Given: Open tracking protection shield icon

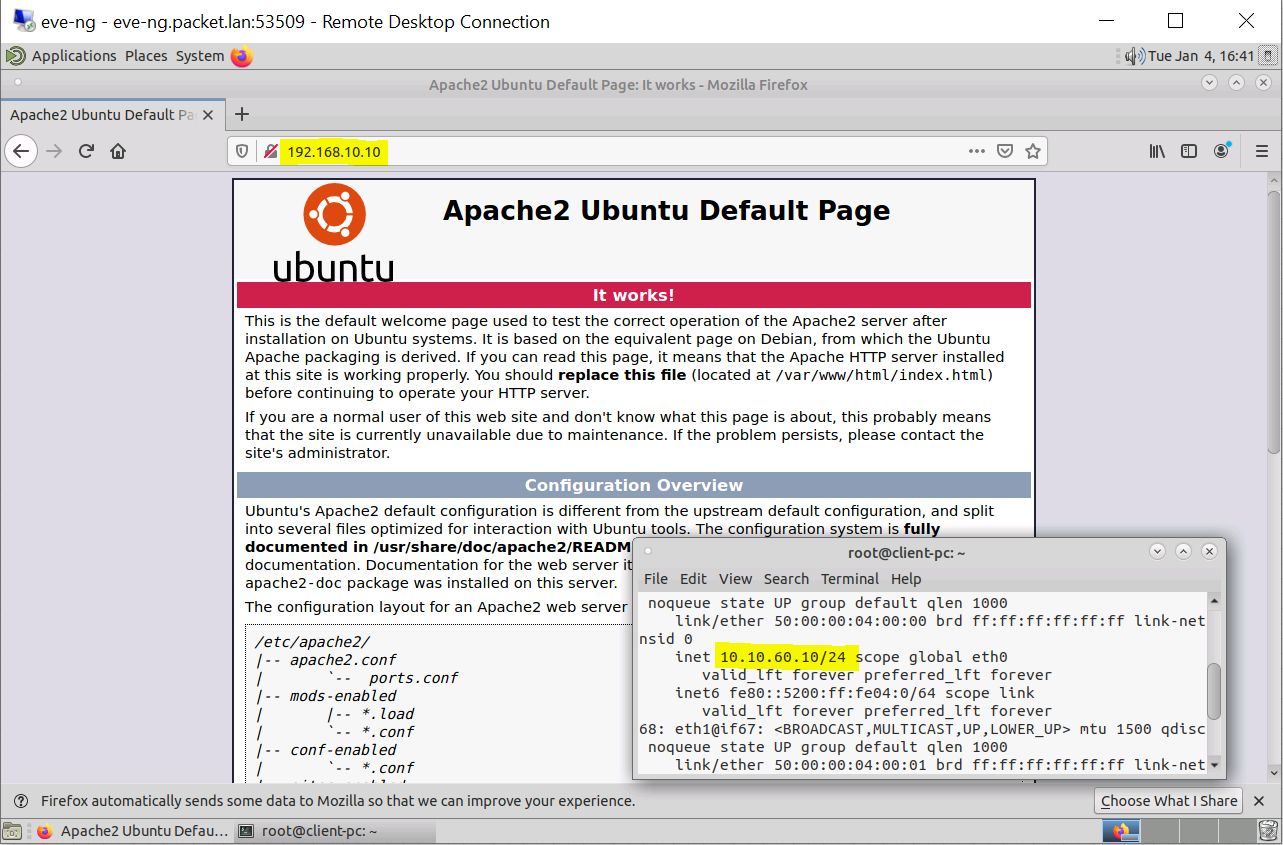Looking at the screenshot, I should coord(241,151).
